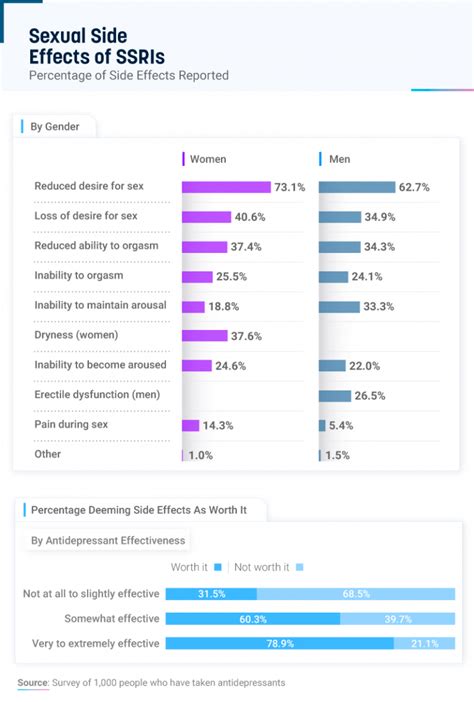Click the women's 37.6% dryness bar
This screenshot has height=702, width=474.
click(205, 336)
